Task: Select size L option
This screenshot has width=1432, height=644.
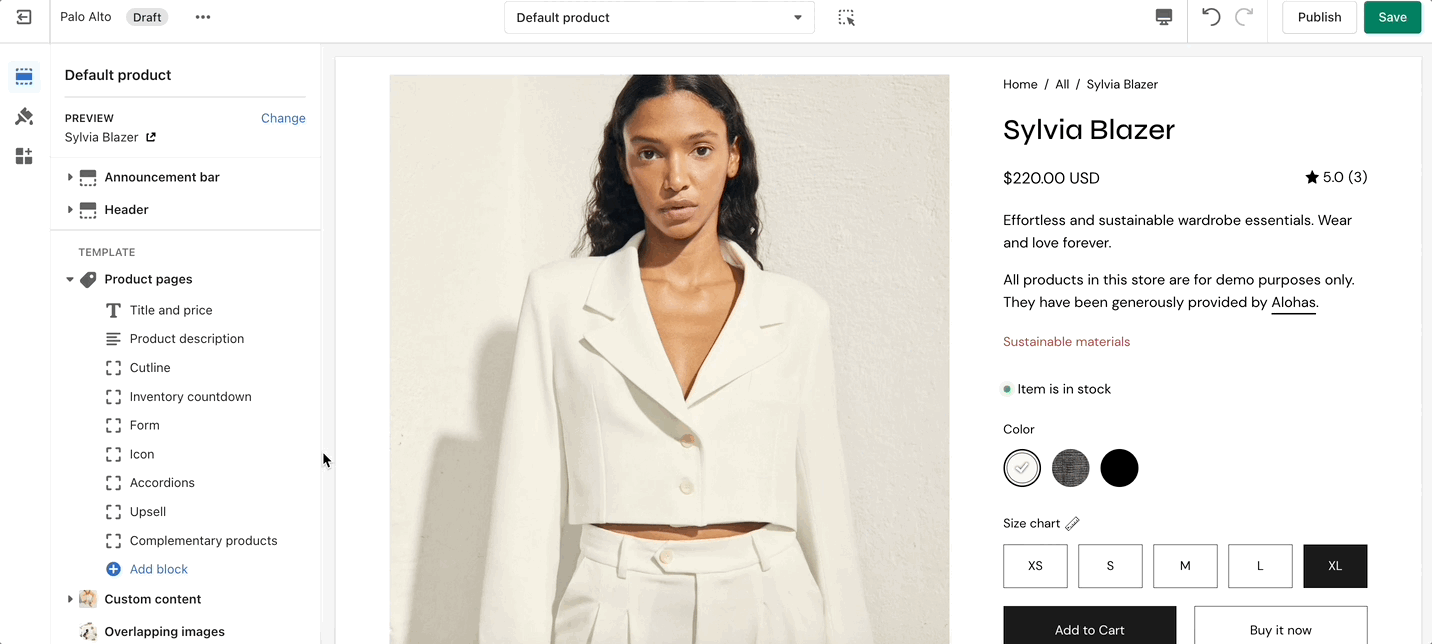Action: pyautogui.click(x=1260, y=566)
